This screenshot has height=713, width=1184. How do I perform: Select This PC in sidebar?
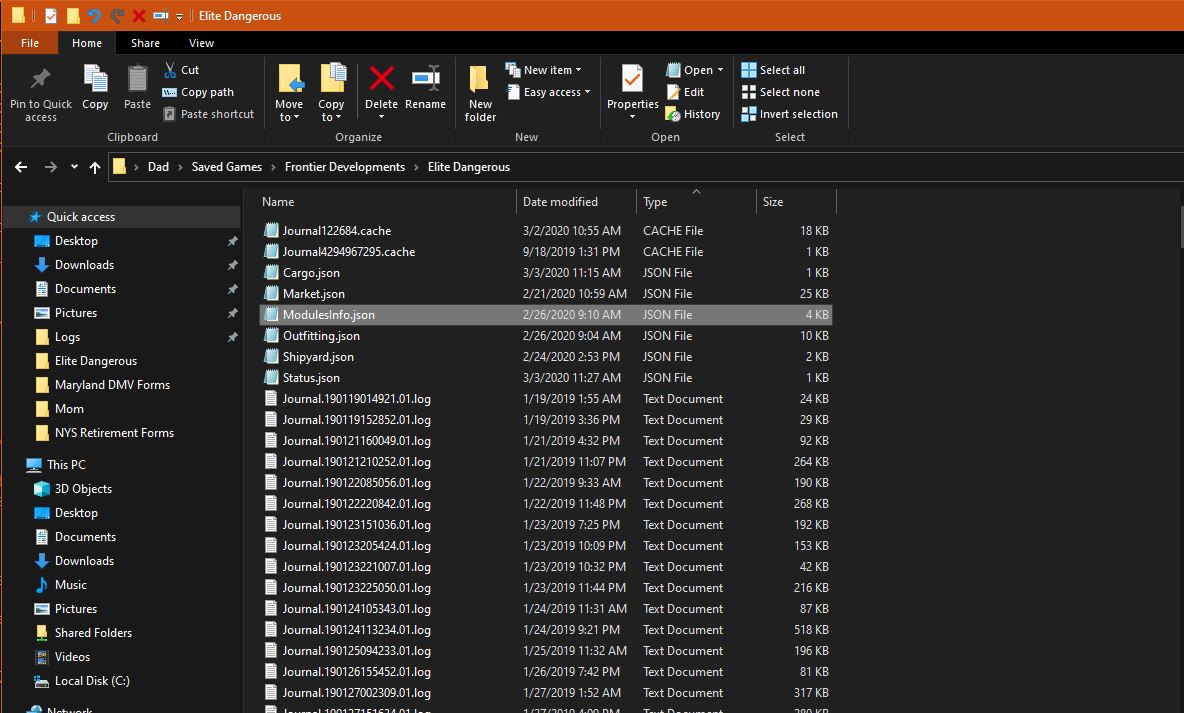pyautogui.click(x=66, y=465)
